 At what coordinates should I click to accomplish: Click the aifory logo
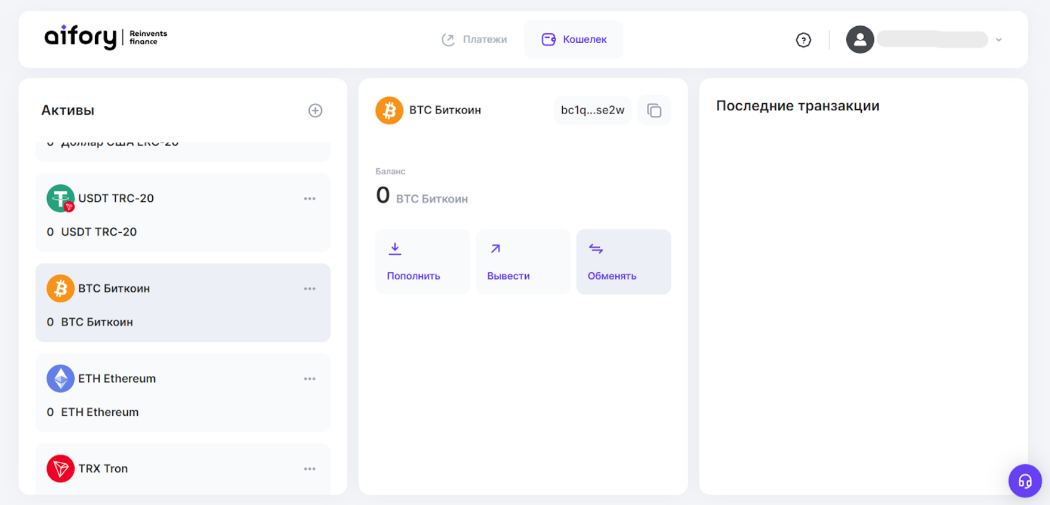(x=106, y=38)
